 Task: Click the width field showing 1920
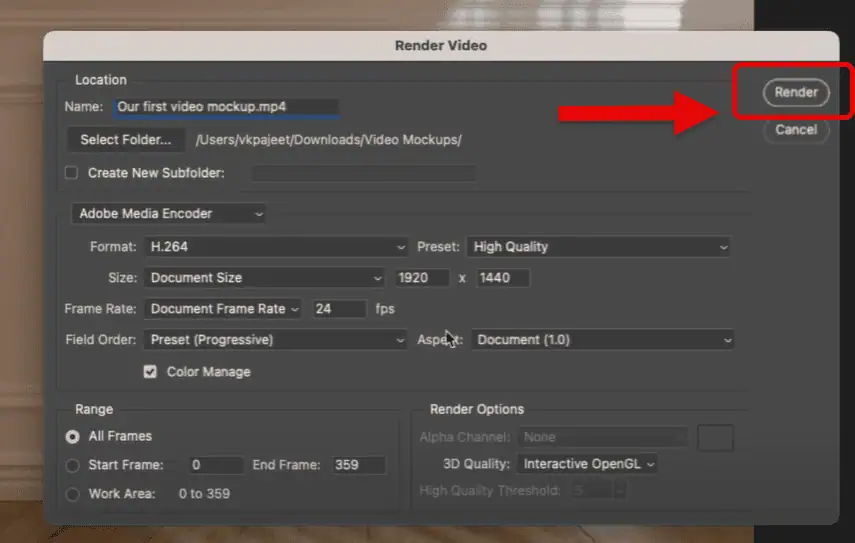tap(422, 278)
